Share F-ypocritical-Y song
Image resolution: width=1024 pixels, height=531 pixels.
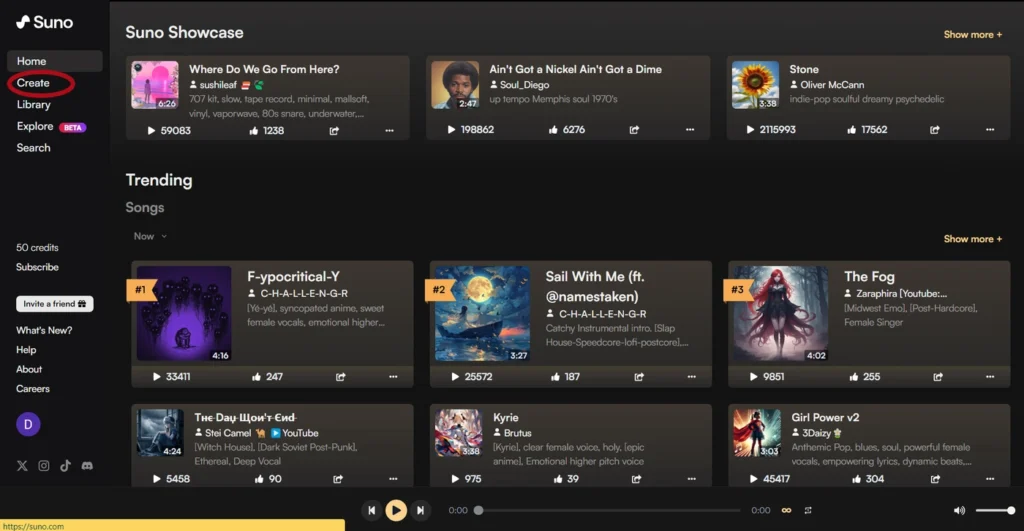tap(341, 377)
